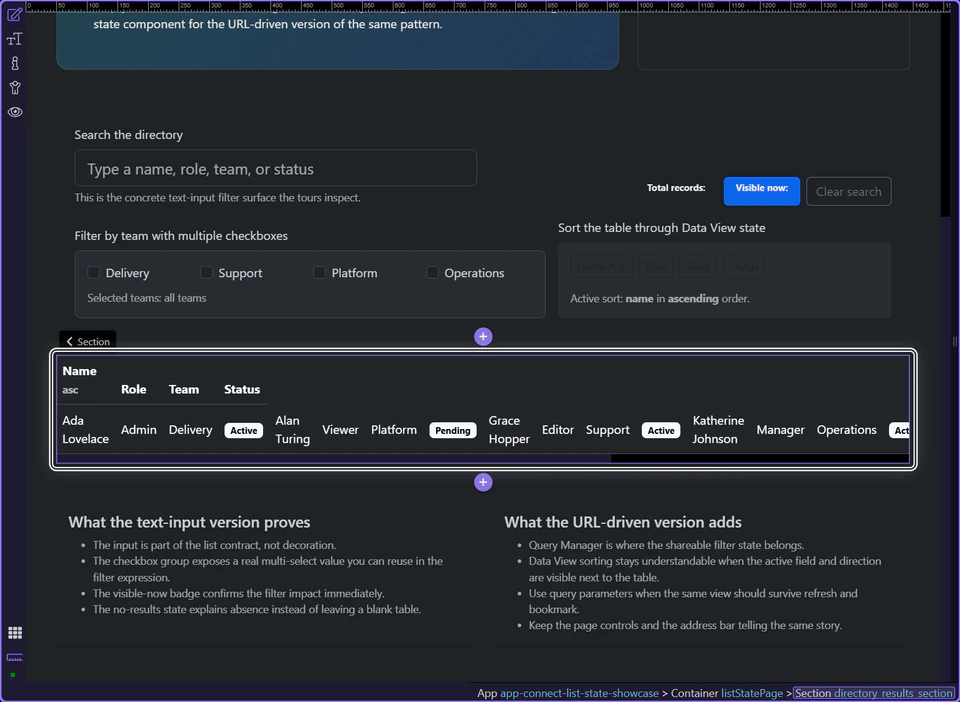Click the Role column header
960x702 pixels.
tap(133, 389)
